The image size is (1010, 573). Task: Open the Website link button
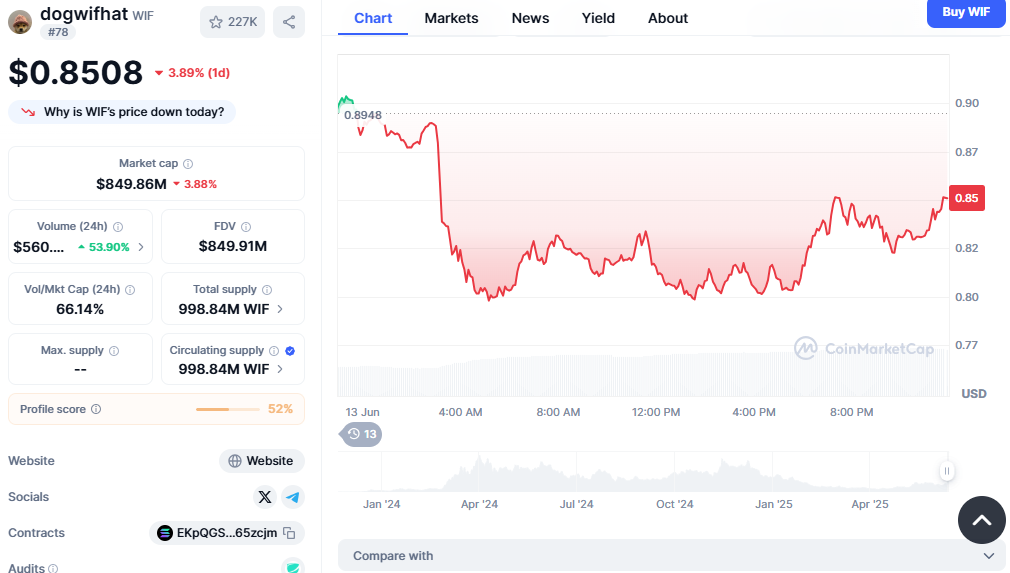tap(262, 461)
